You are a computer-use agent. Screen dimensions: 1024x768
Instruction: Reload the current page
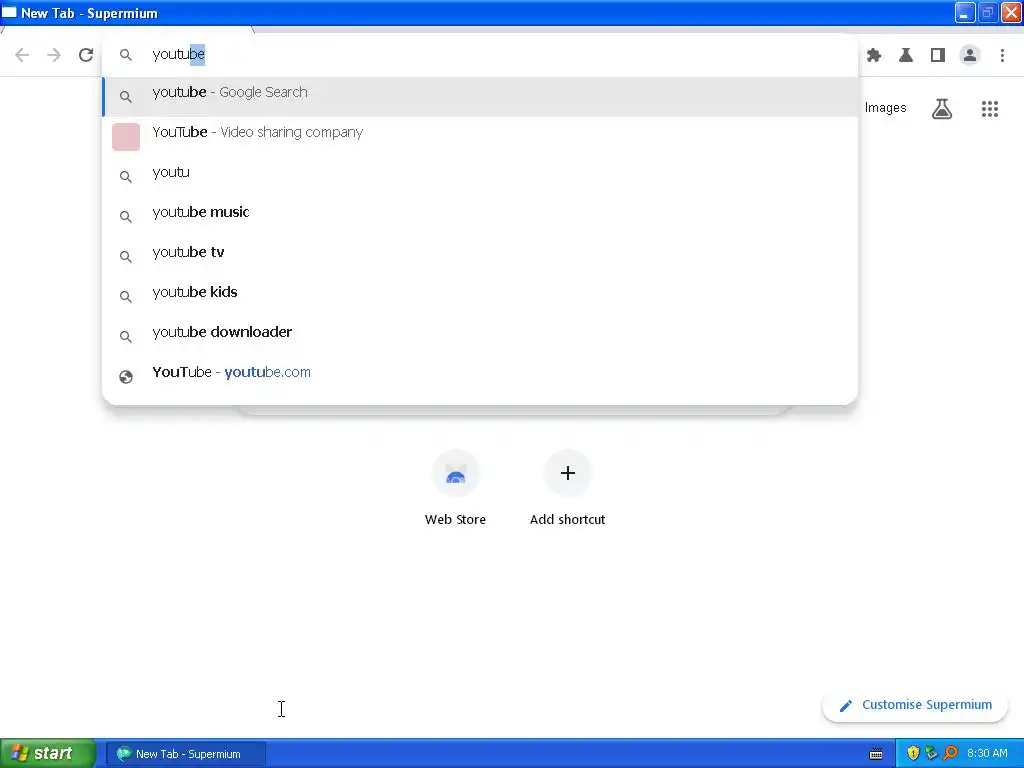[86, 55]
